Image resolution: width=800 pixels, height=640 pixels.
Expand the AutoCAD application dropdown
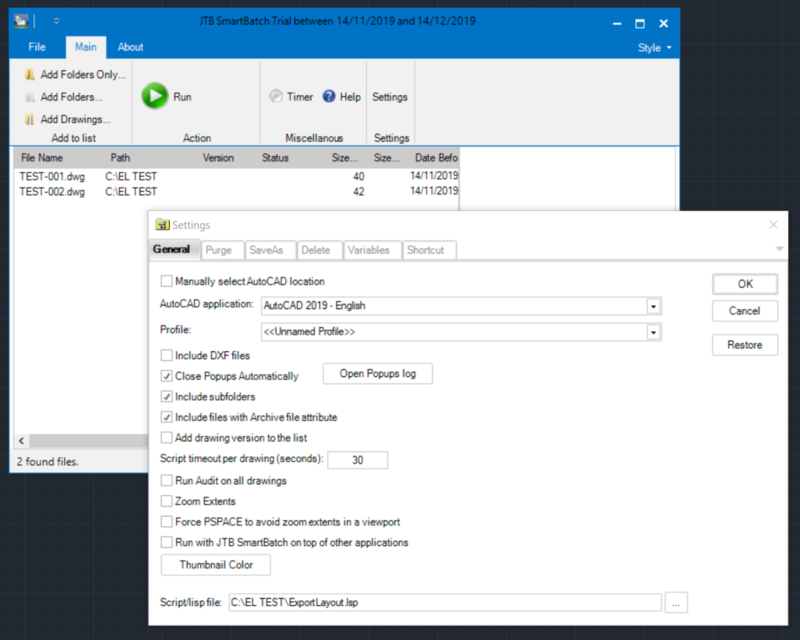(652, 306)
